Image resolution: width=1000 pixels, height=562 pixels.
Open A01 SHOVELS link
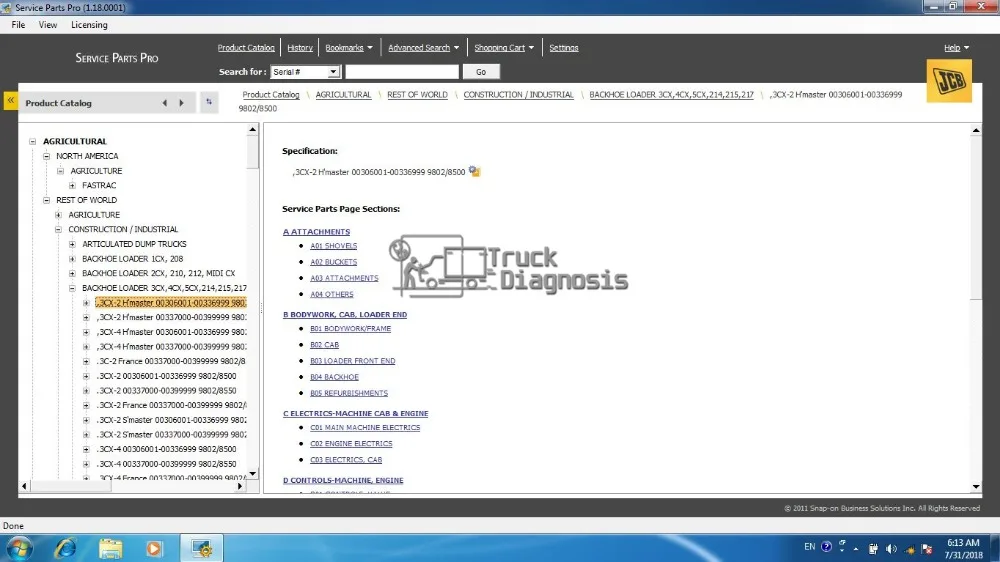pos(334,246)
